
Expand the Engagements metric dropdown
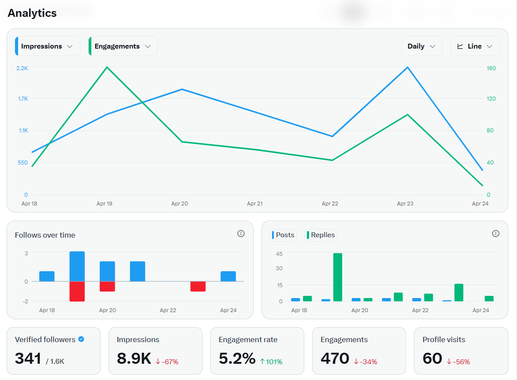pyautogui.click(x=123, y=46)
